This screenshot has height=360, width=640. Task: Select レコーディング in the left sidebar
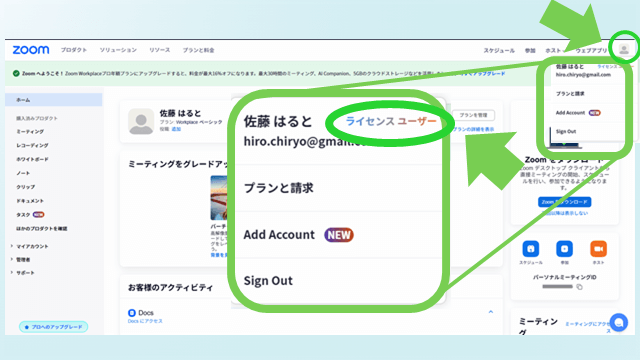(x=32, y=145)
